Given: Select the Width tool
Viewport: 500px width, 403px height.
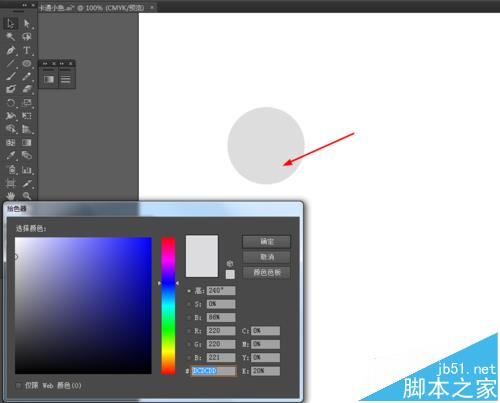Looking at the screenshot, I should [x=10, y=116].
